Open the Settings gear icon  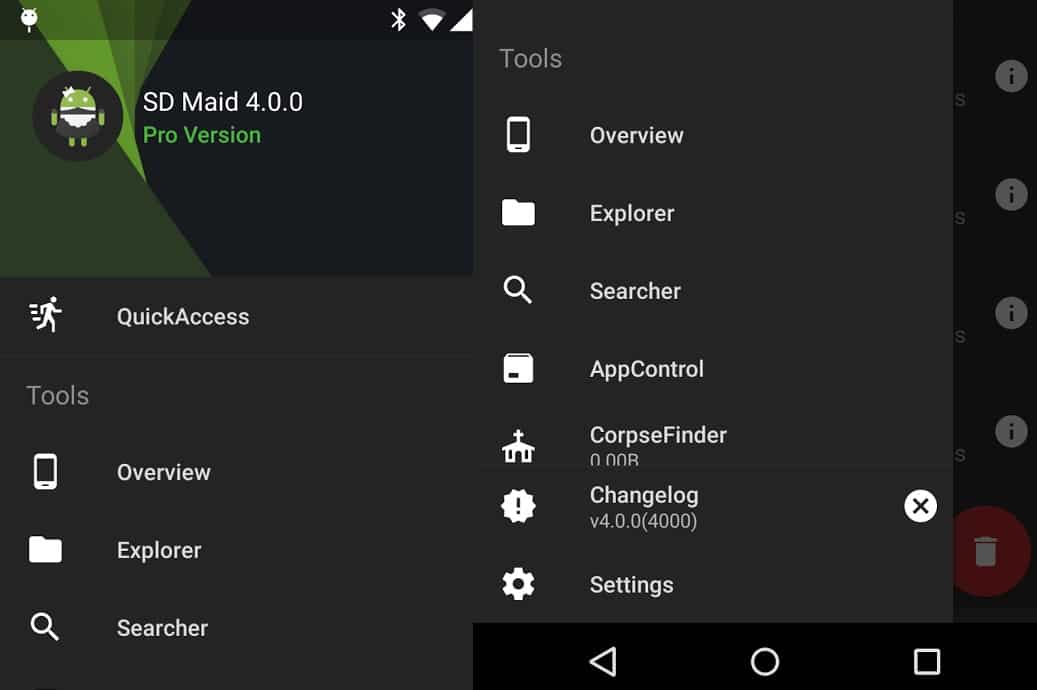click(x=518, y=584)
